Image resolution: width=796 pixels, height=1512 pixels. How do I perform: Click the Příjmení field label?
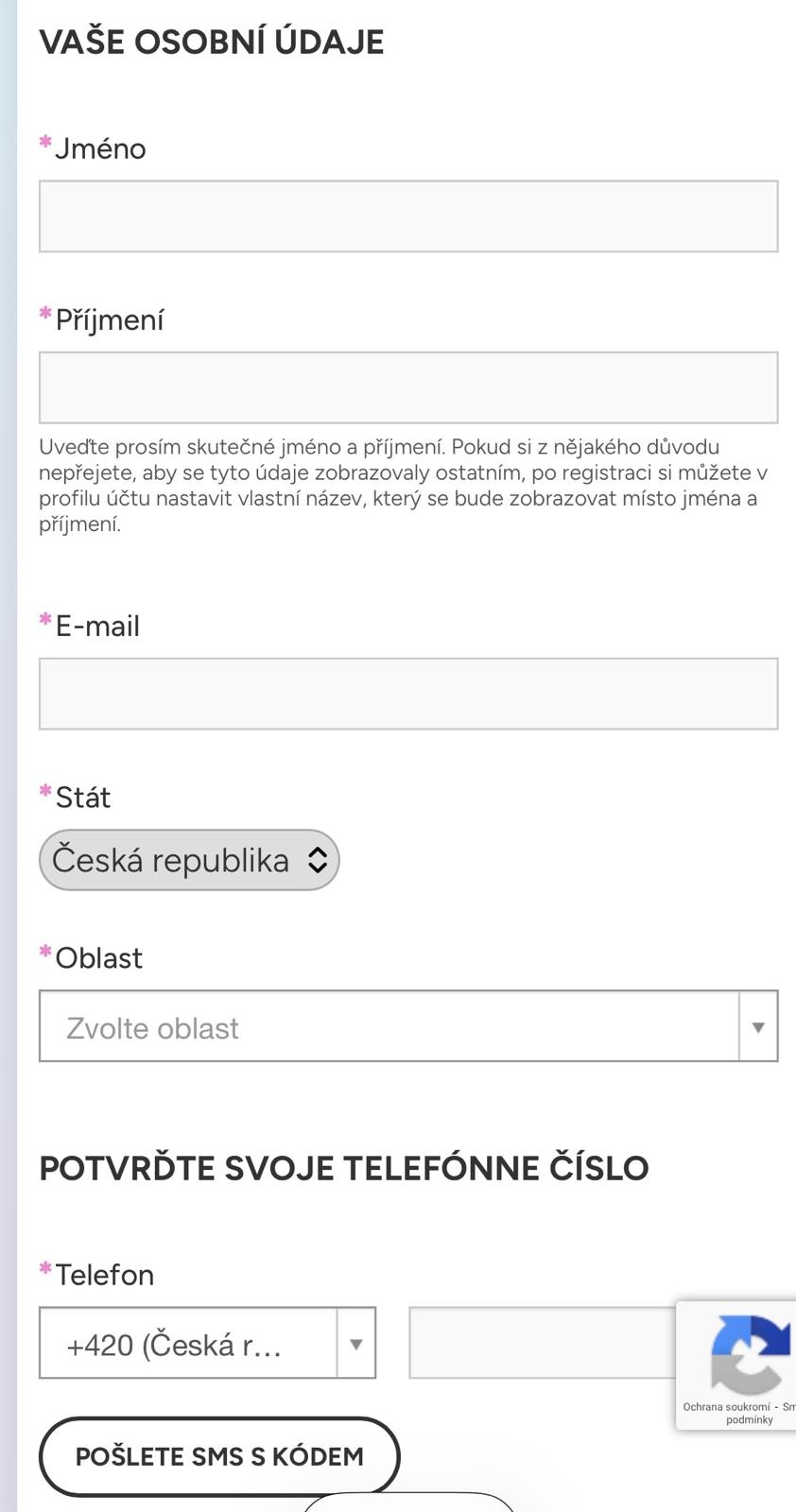coord(109,320)
